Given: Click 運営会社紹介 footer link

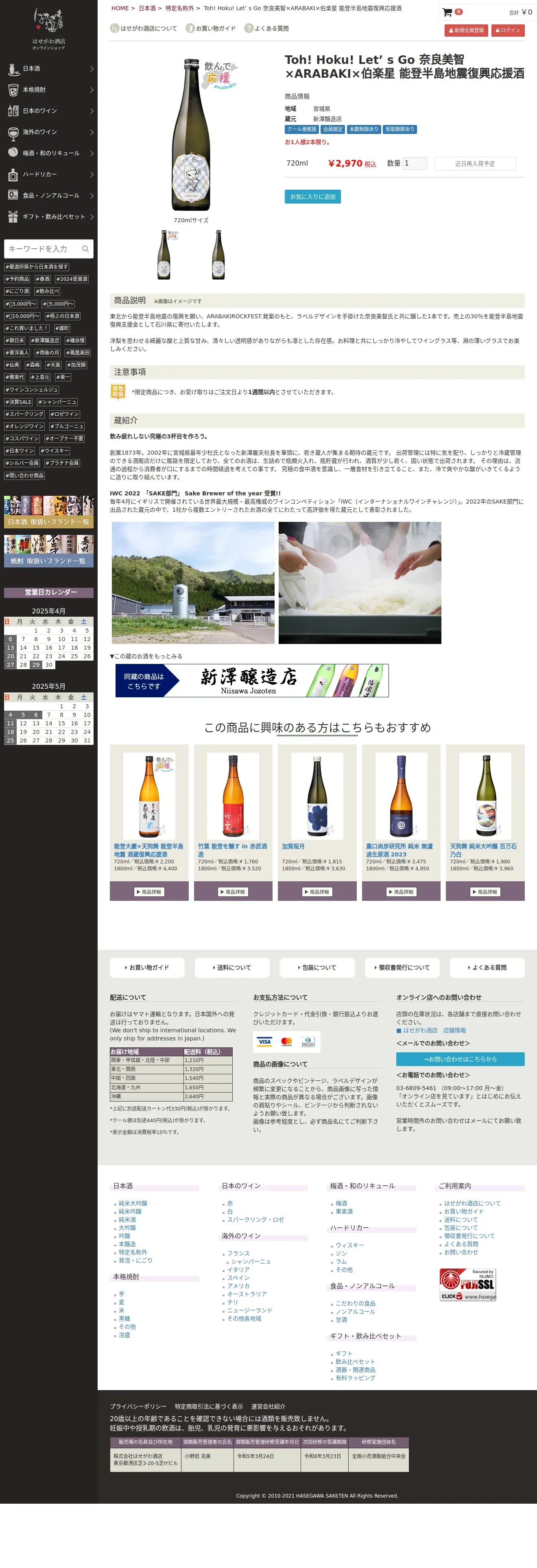Looking at the screenshot, I should click(x=268, y=1406).
